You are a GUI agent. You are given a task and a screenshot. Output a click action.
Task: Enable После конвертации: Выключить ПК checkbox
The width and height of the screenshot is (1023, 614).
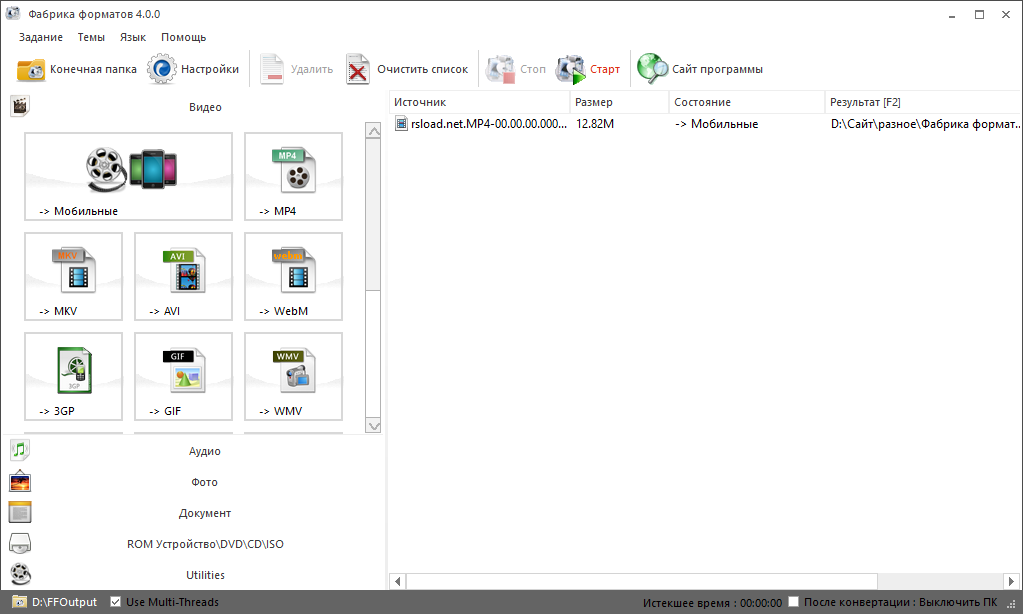point(793,602)
